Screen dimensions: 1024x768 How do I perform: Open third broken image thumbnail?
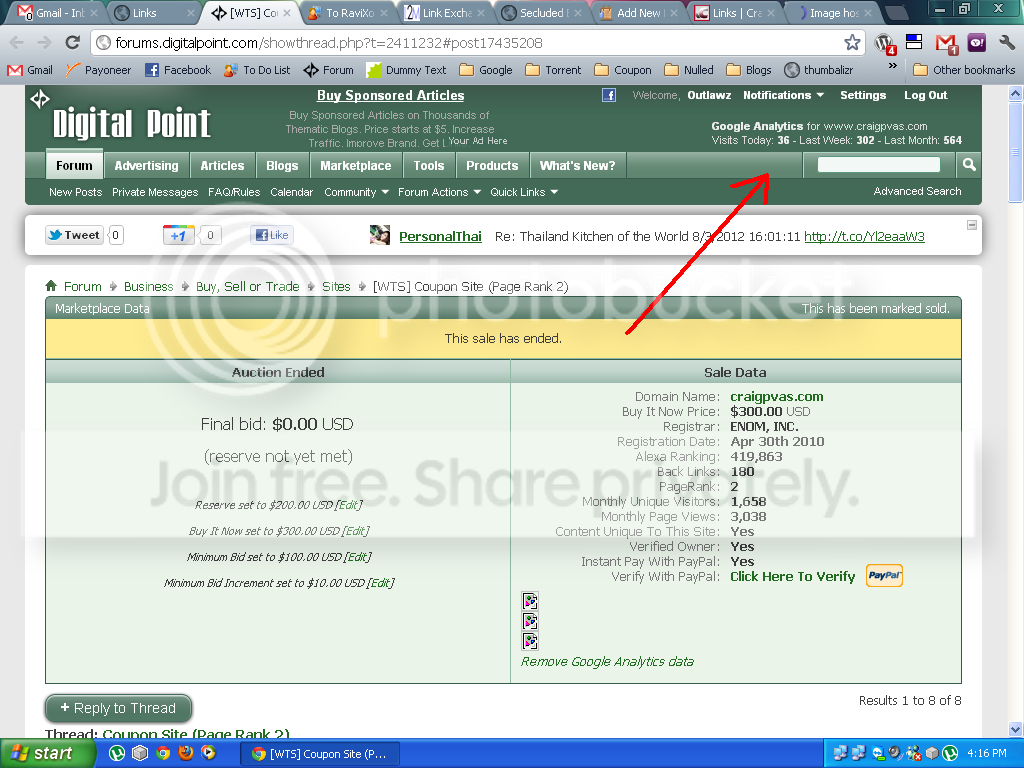tap(530, 641)
